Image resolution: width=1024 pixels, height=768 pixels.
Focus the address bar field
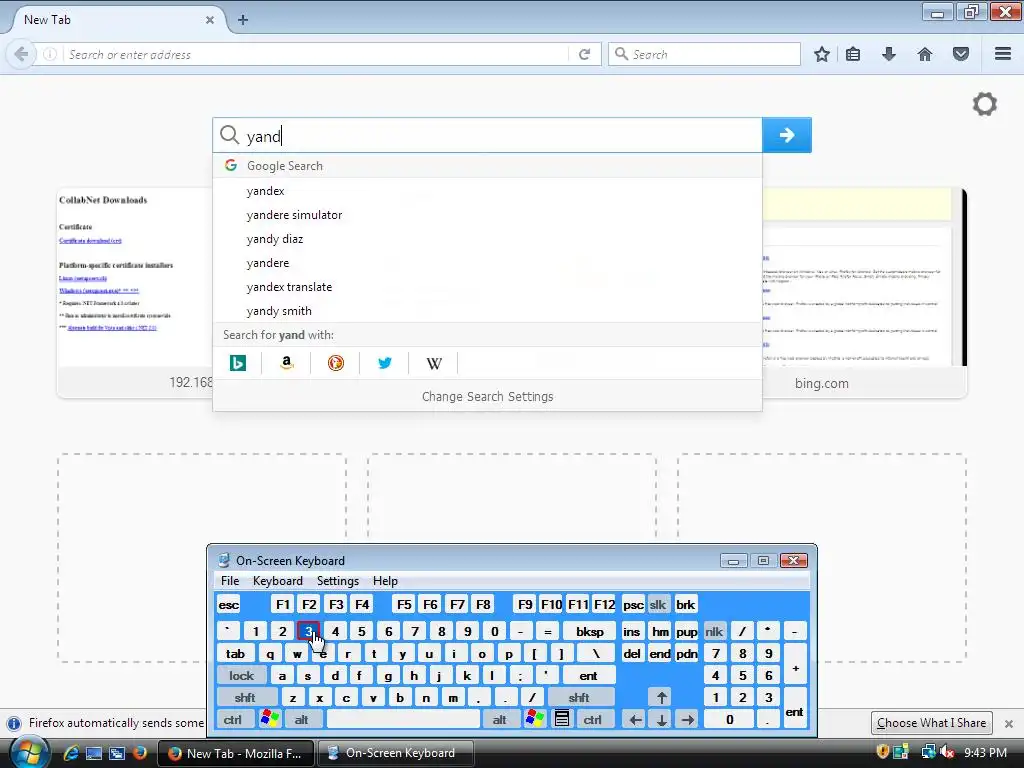(317, 54)
